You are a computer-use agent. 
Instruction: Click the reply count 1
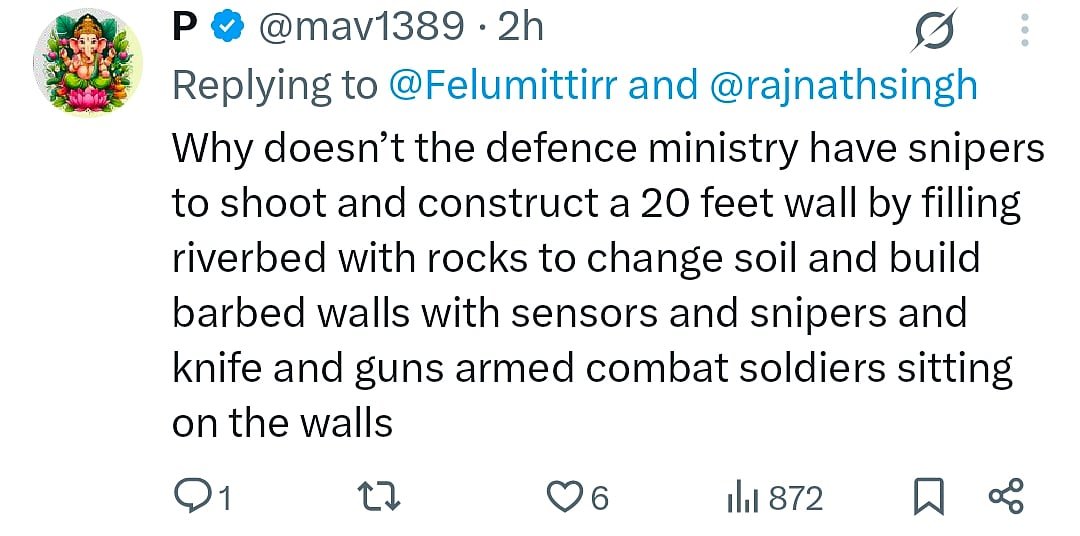pos(225,498)
